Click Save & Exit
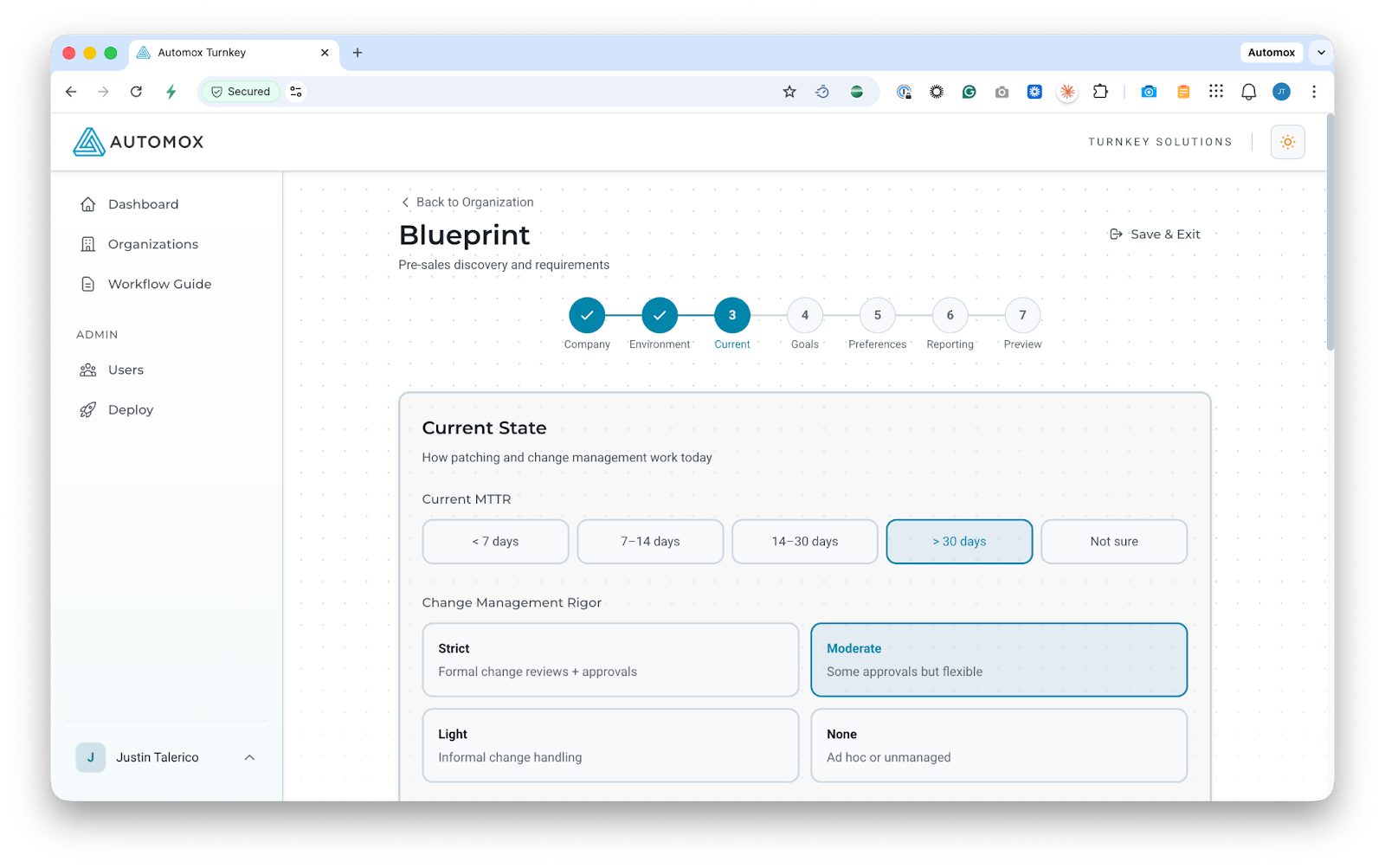The image size is (1385, 868). 1155,235
